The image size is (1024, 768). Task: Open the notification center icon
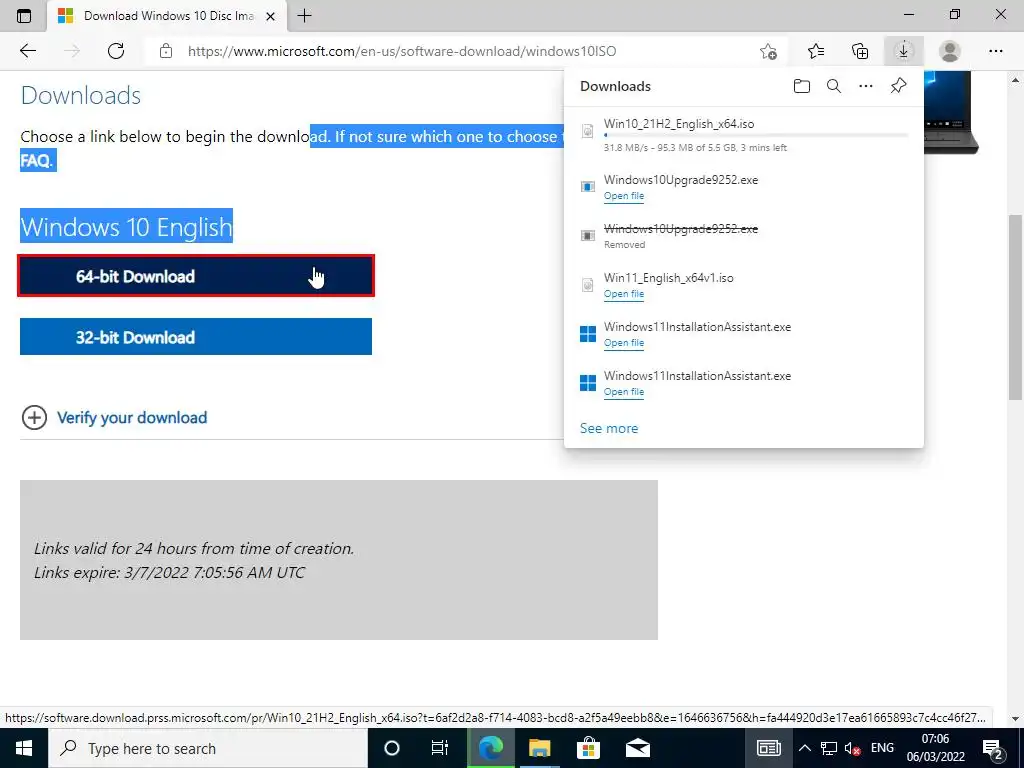point(993,748)
